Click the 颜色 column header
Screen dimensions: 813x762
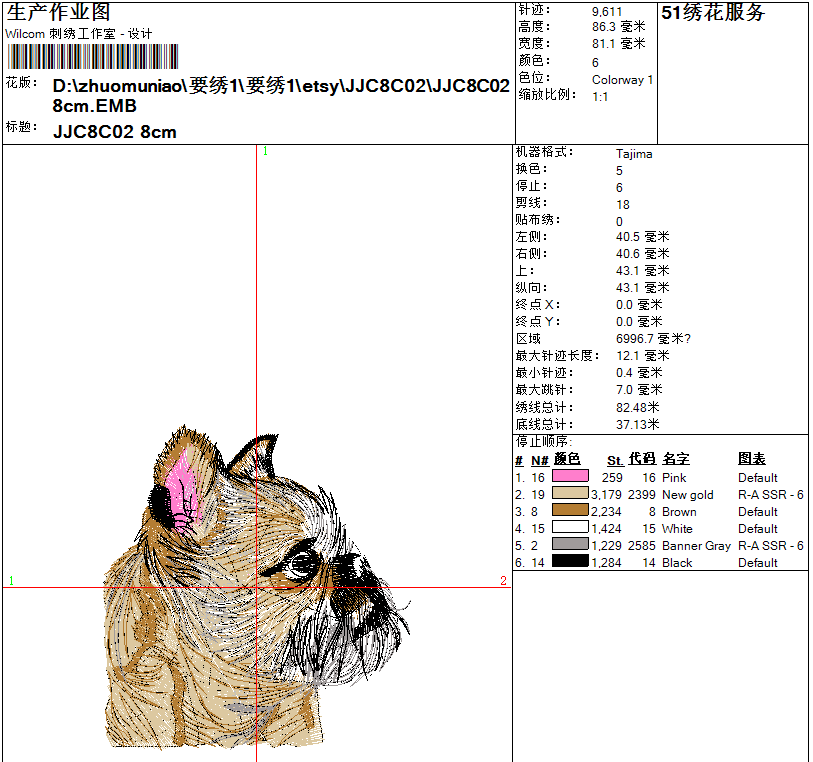pyautogui.click(x=567, y=459)
